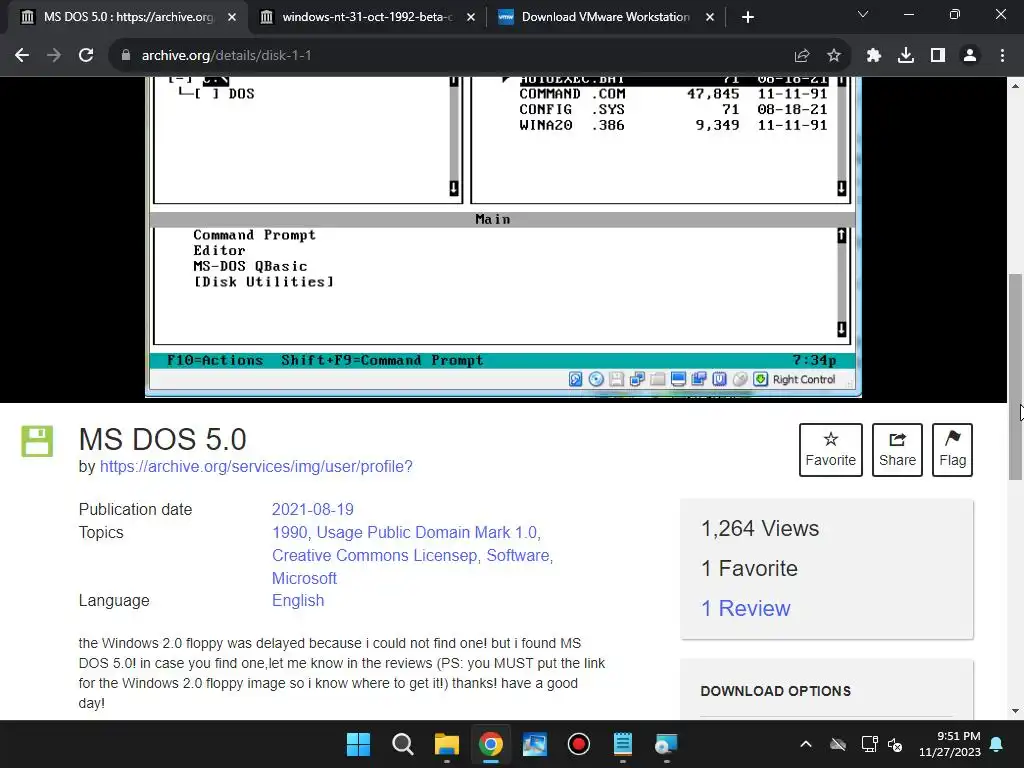
Task: Click the site lock icon in address bar
Action: click(x=126, y=56)
